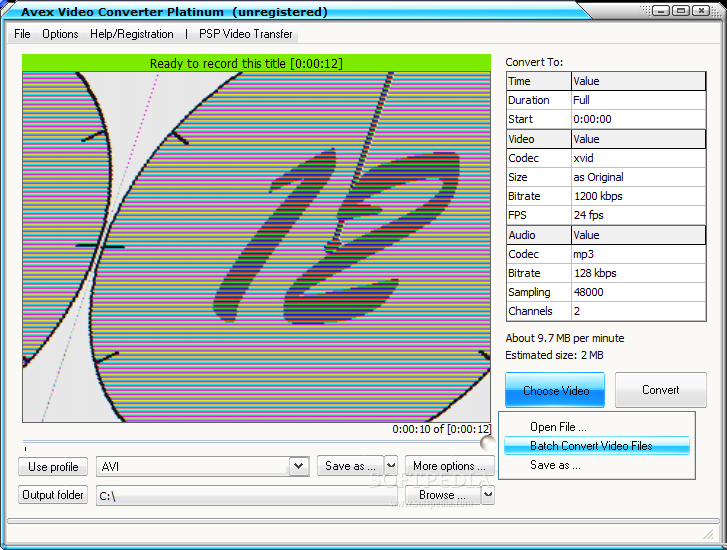Image resolution: width=727 pixels, height=550 pixels.
Task: Click the Ready to record status banner
Action: tap(256, 63)
